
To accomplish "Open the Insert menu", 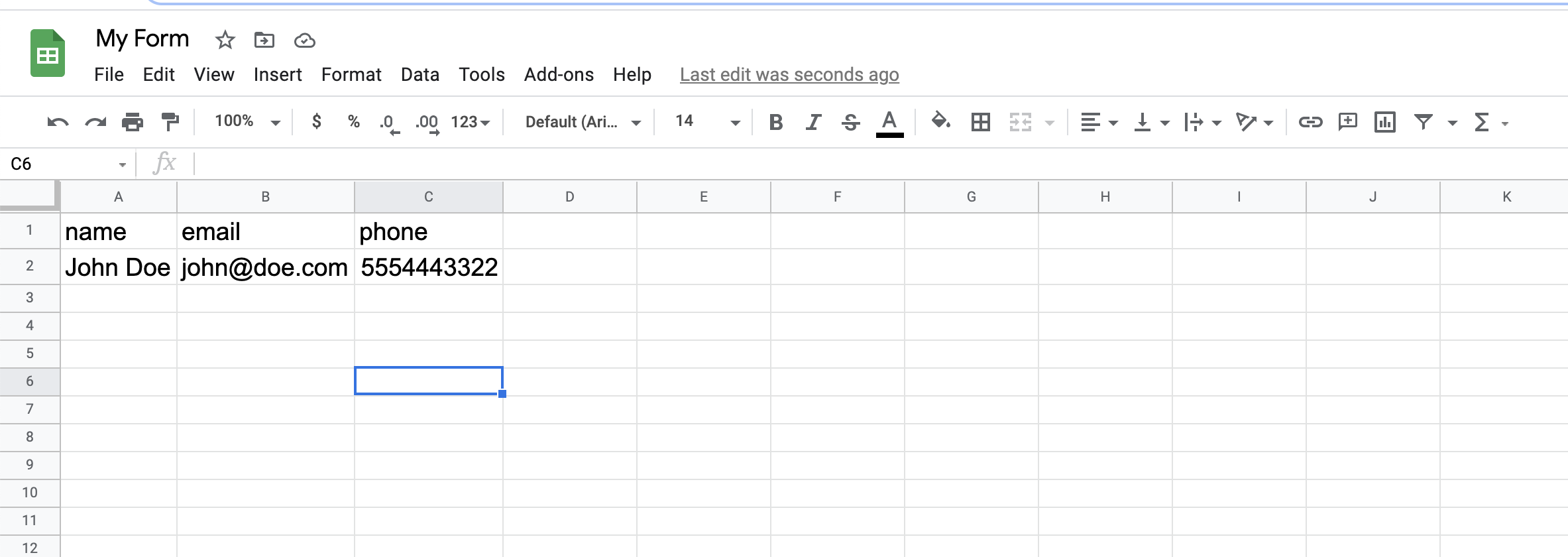I will [x=278, y=74].
